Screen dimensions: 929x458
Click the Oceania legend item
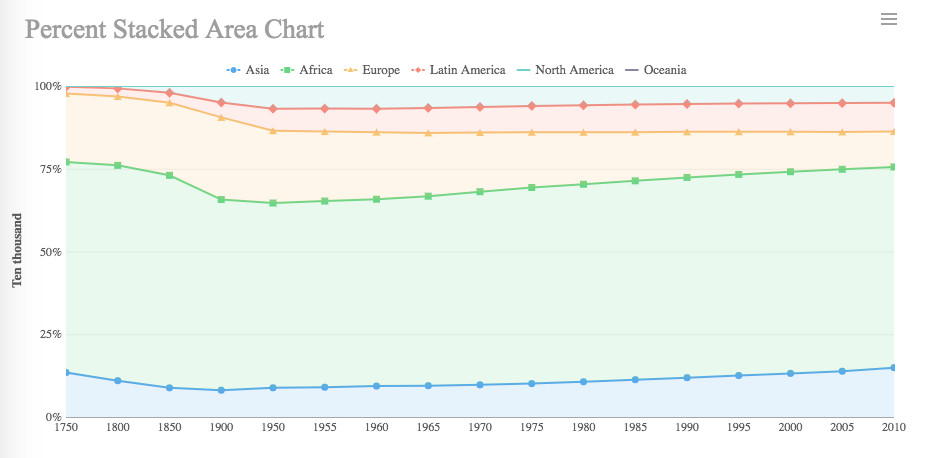click(656, 70)
